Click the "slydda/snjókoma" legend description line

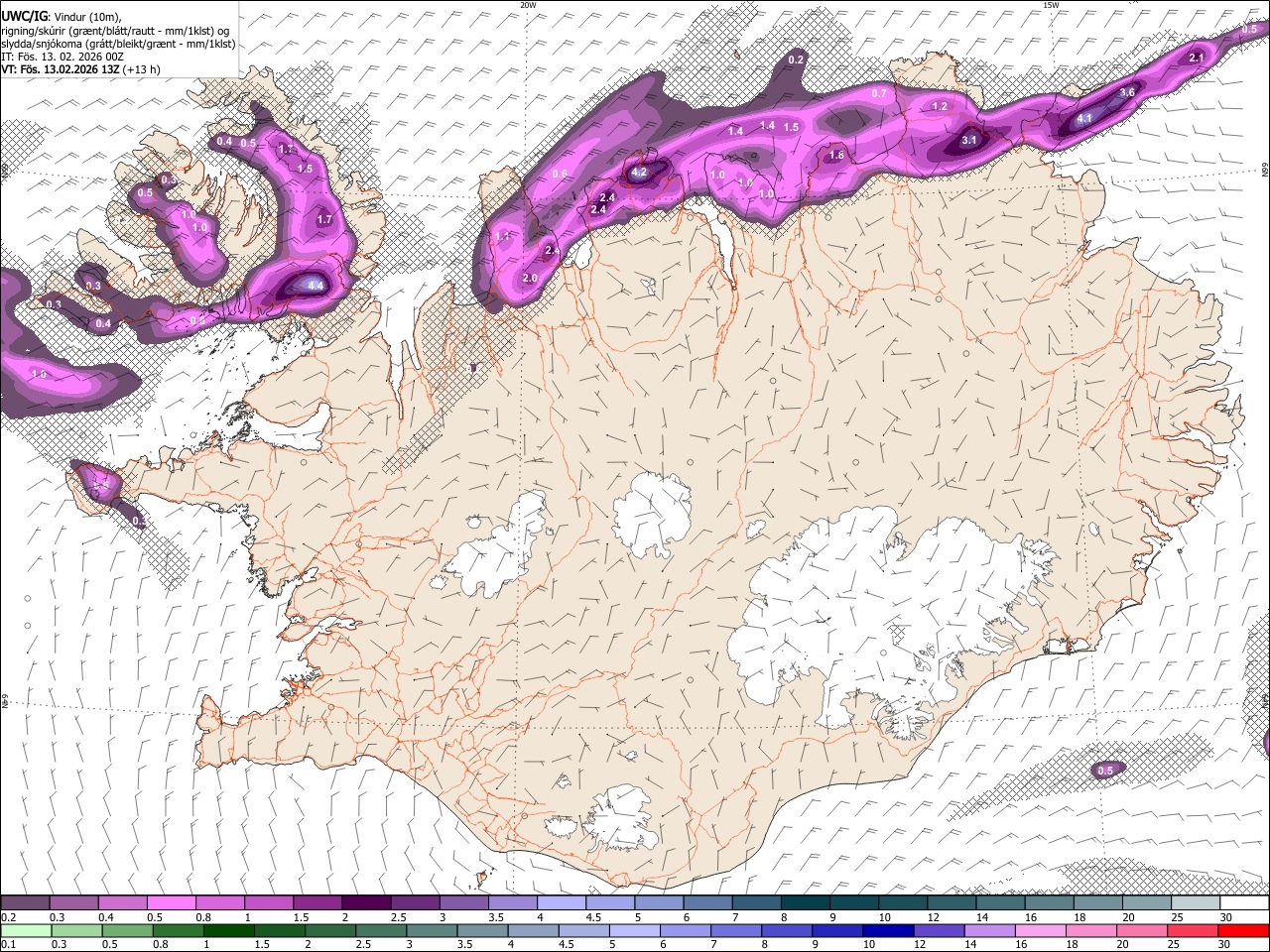tap(118, 44)
